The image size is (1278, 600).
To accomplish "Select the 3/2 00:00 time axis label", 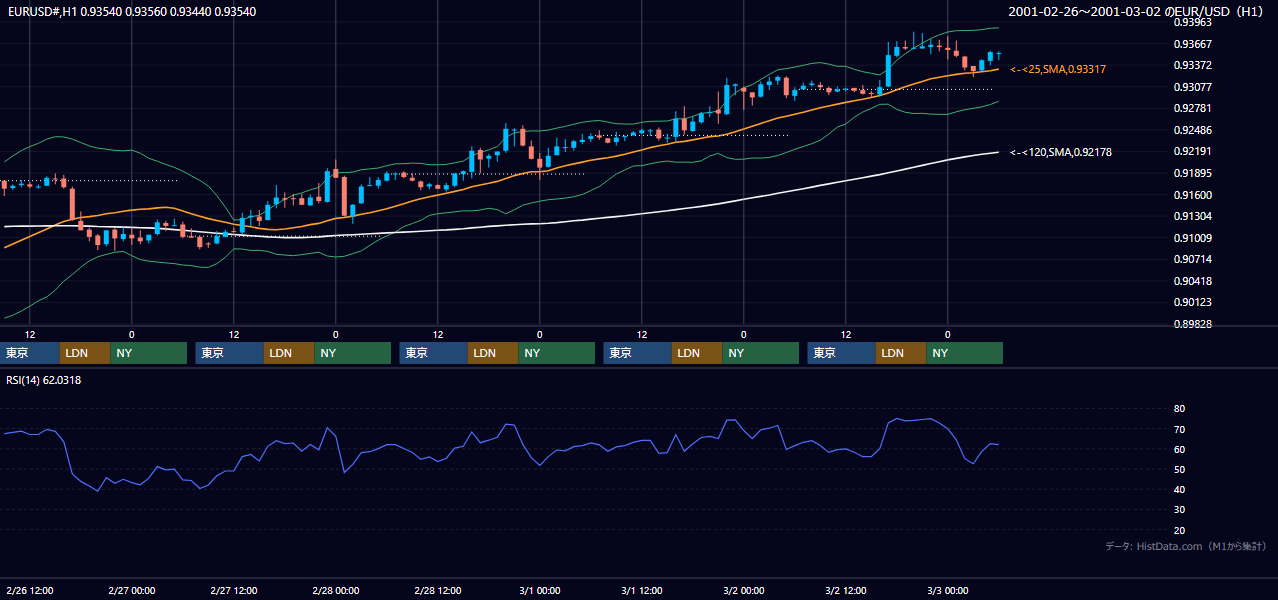I will (743, 590).
